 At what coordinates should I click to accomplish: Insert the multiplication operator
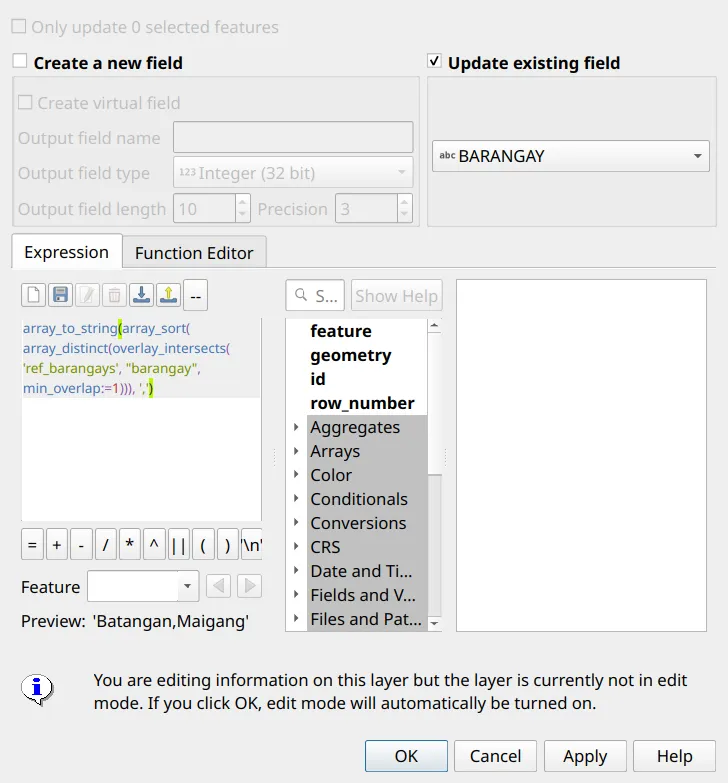point(130,544)
